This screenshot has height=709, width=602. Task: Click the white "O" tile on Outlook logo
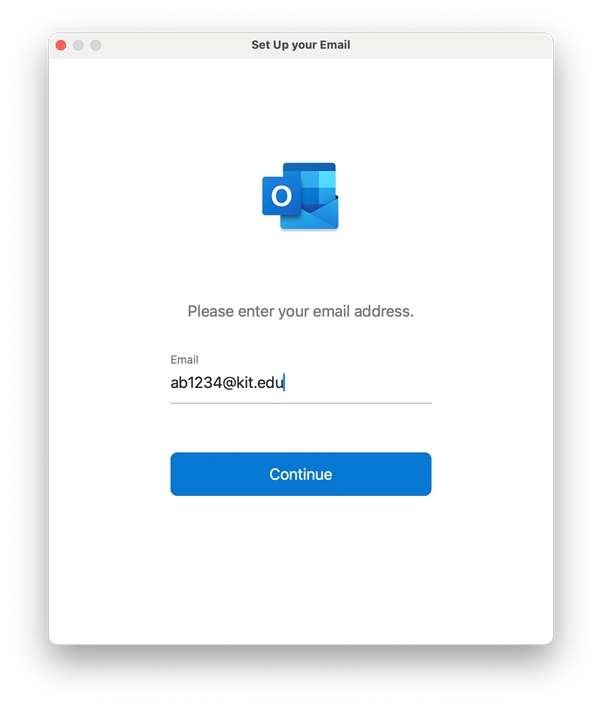281,196
